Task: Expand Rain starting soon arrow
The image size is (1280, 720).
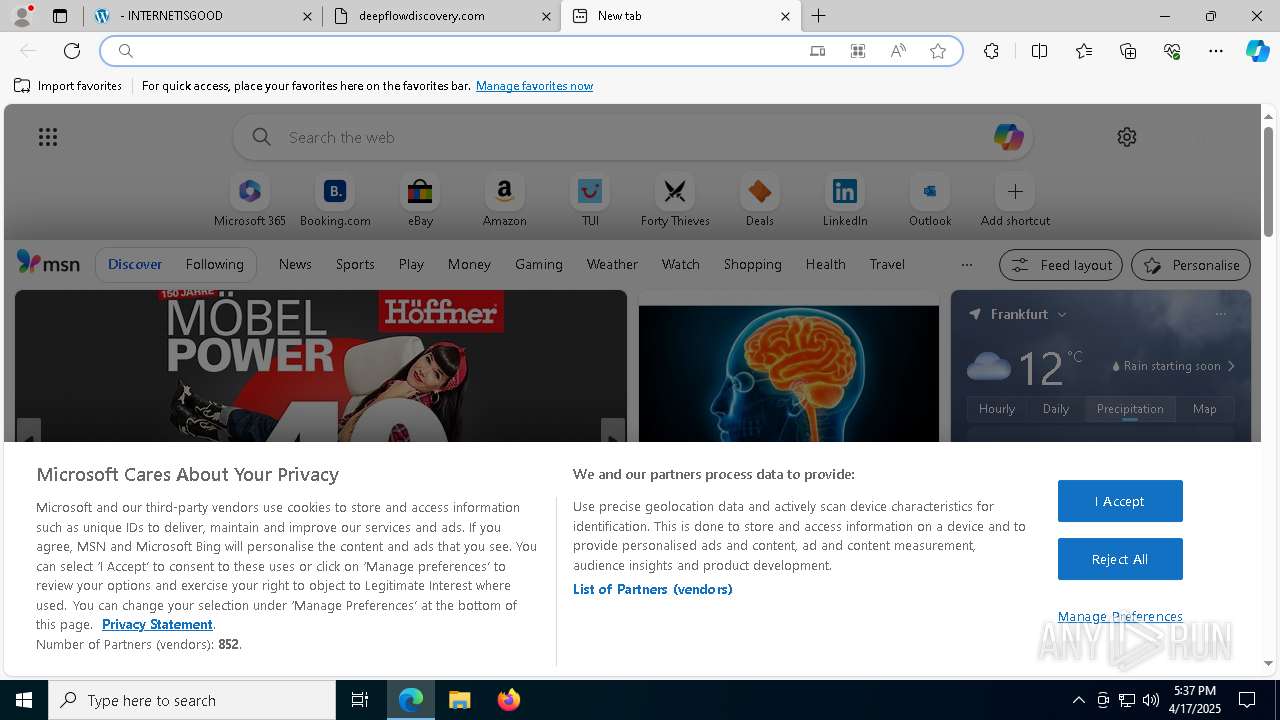Action: [1231, 366]
